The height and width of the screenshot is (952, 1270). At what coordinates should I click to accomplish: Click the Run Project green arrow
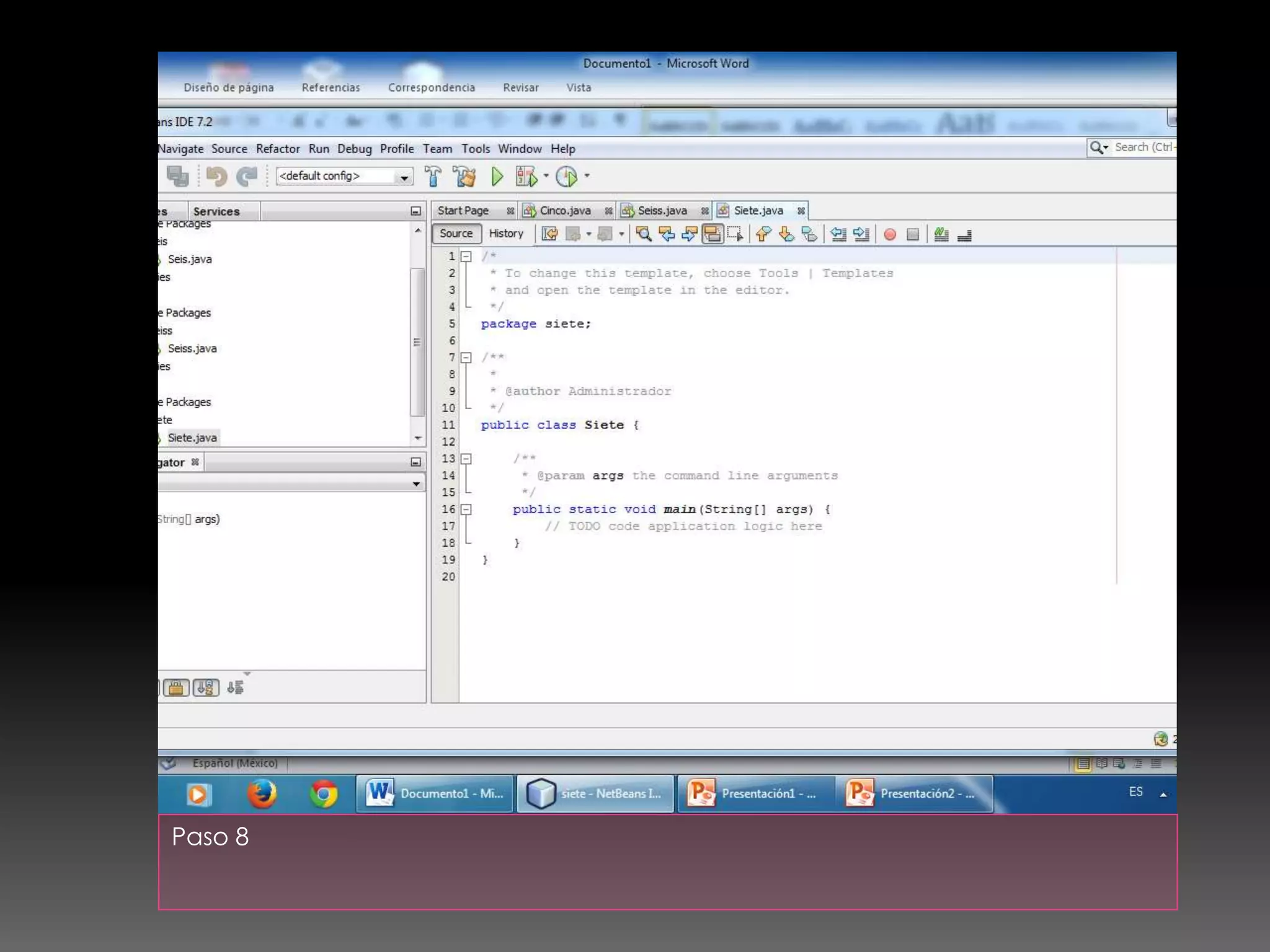(497, 177)
